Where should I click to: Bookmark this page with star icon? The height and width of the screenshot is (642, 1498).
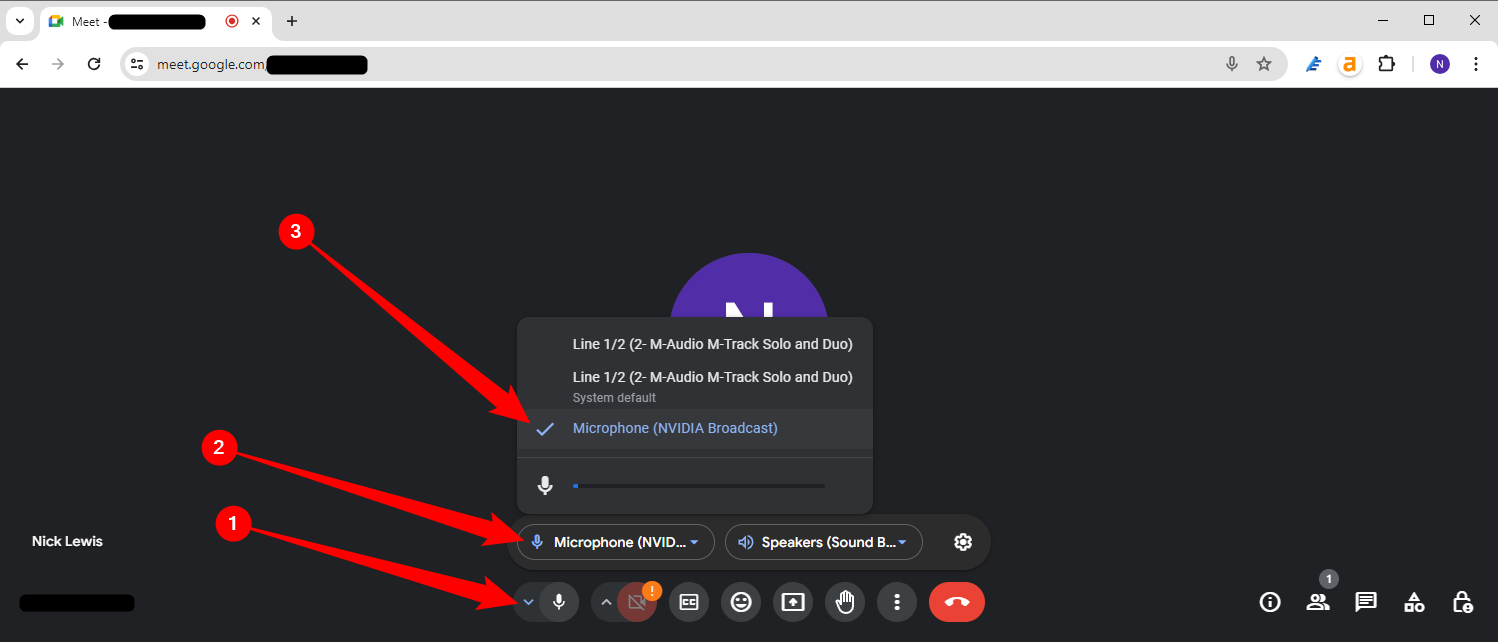click(x=1264, y=64)
